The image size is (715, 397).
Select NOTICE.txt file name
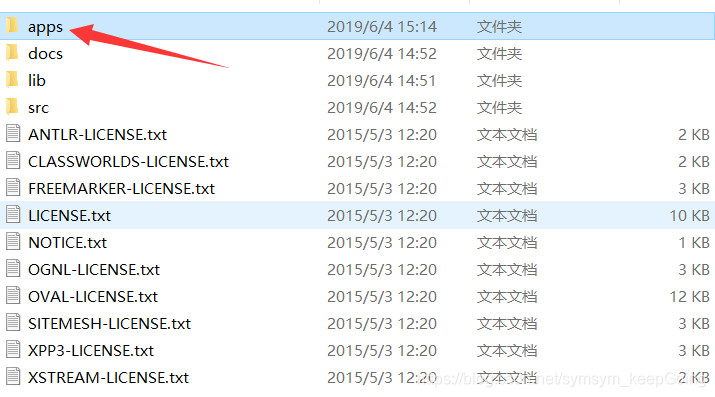67,242
